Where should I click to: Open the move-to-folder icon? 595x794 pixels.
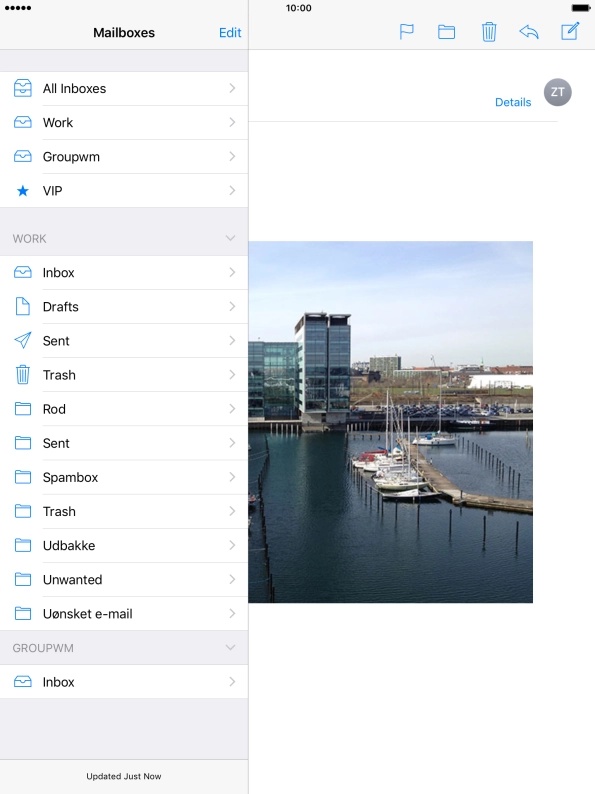(446, 32)
